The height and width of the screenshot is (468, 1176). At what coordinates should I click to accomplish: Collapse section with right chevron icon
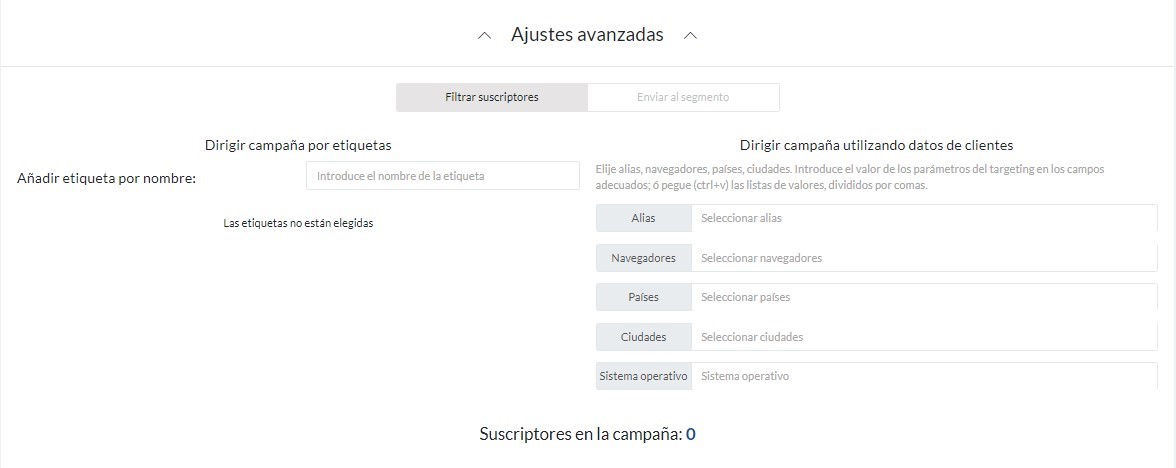pyautogui.click(x=691, y=35)
